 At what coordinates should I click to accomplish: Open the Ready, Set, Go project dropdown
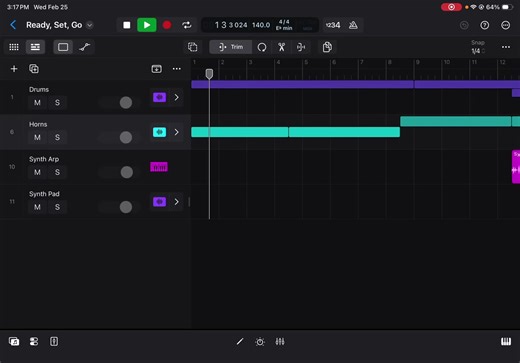tap(90, 25)
